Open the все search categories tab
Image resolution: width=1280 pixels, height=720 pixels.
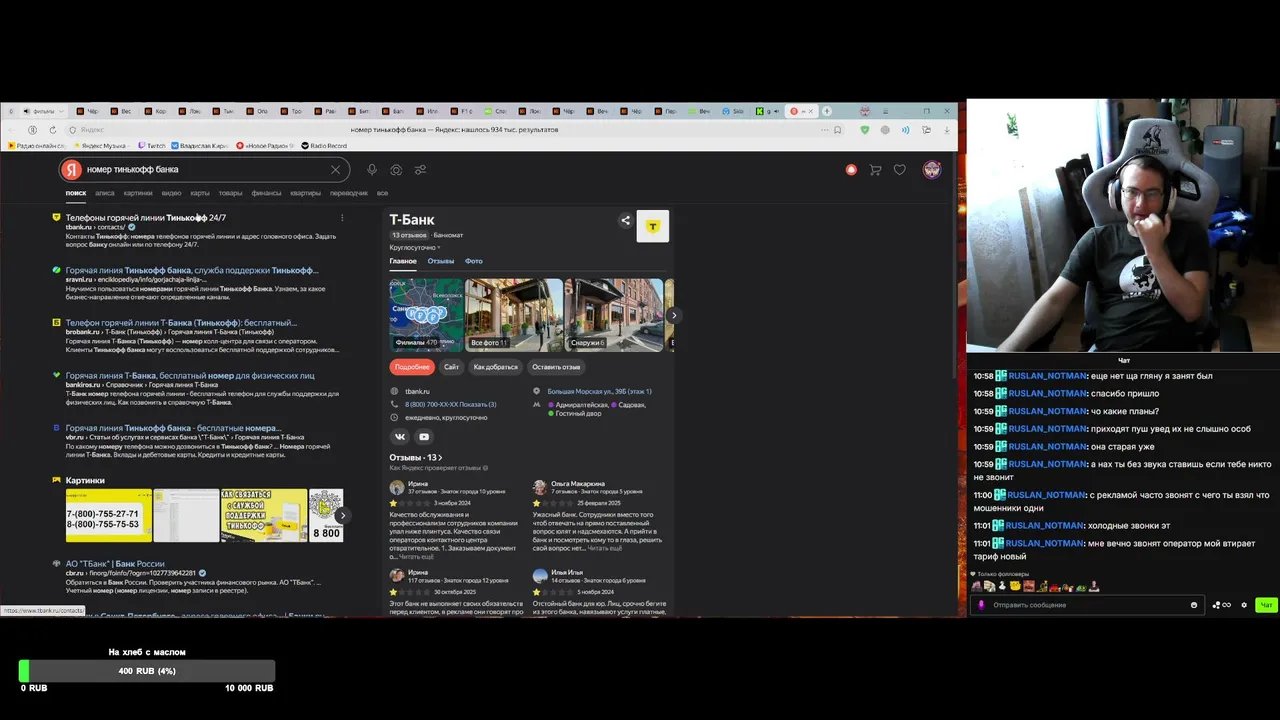(382, 193)
